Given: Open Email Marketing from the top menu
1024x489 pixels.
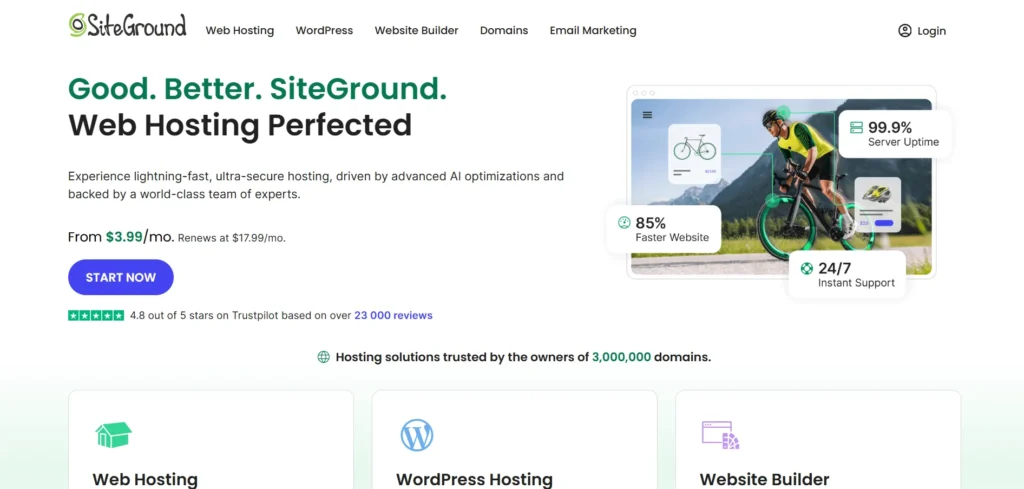Looking at the screenshot, I should 593,31.
